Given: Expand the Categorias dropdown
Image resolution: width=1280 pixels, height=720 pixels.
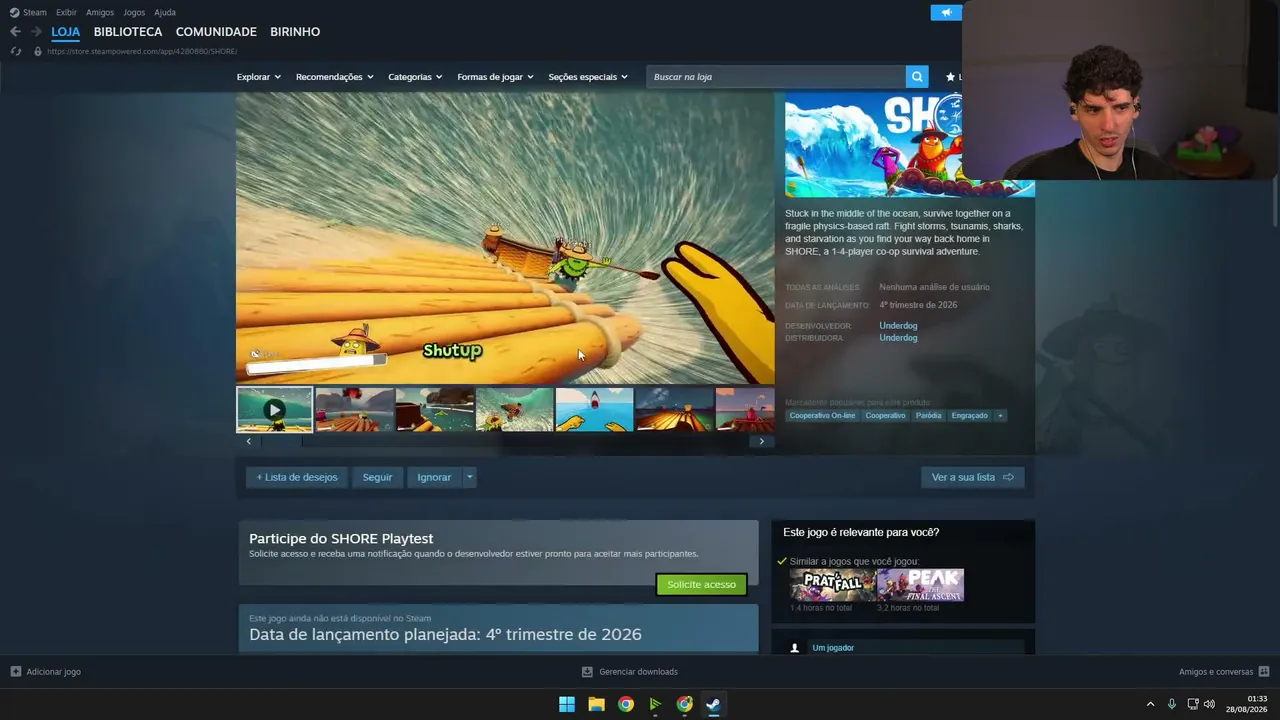Looking at the screenshot, I should click(x=415, y=77).
